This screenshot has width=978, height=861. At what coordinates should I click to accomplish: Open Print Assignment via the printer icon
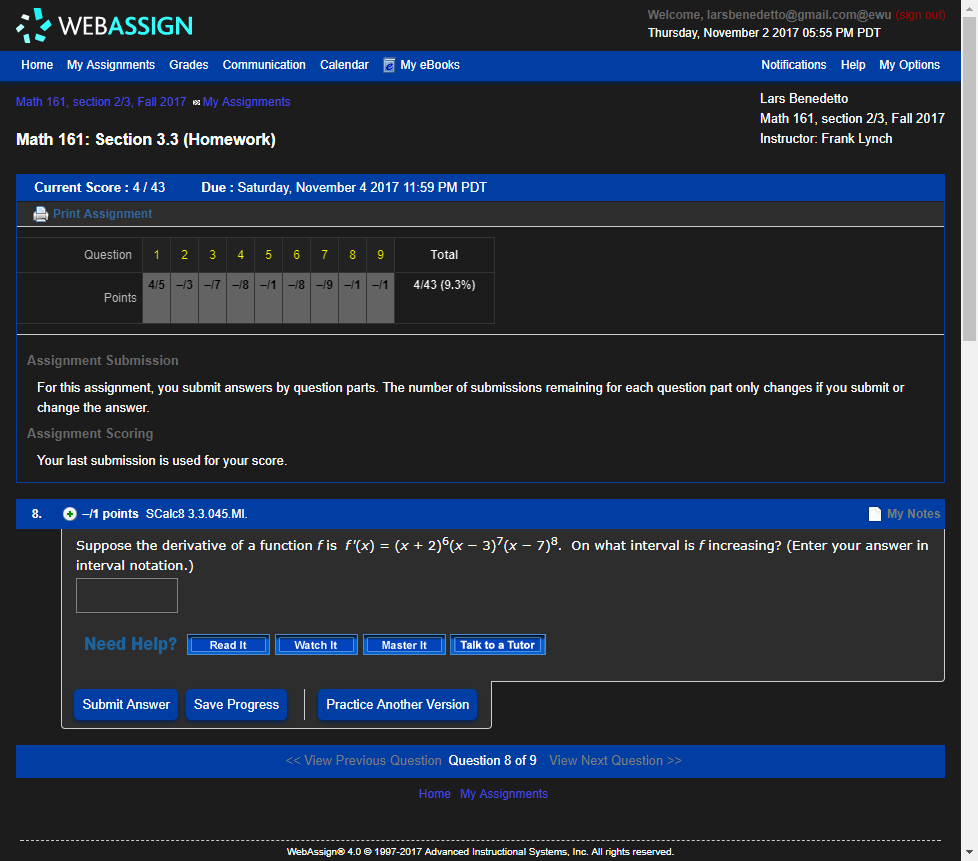(40, 213)
